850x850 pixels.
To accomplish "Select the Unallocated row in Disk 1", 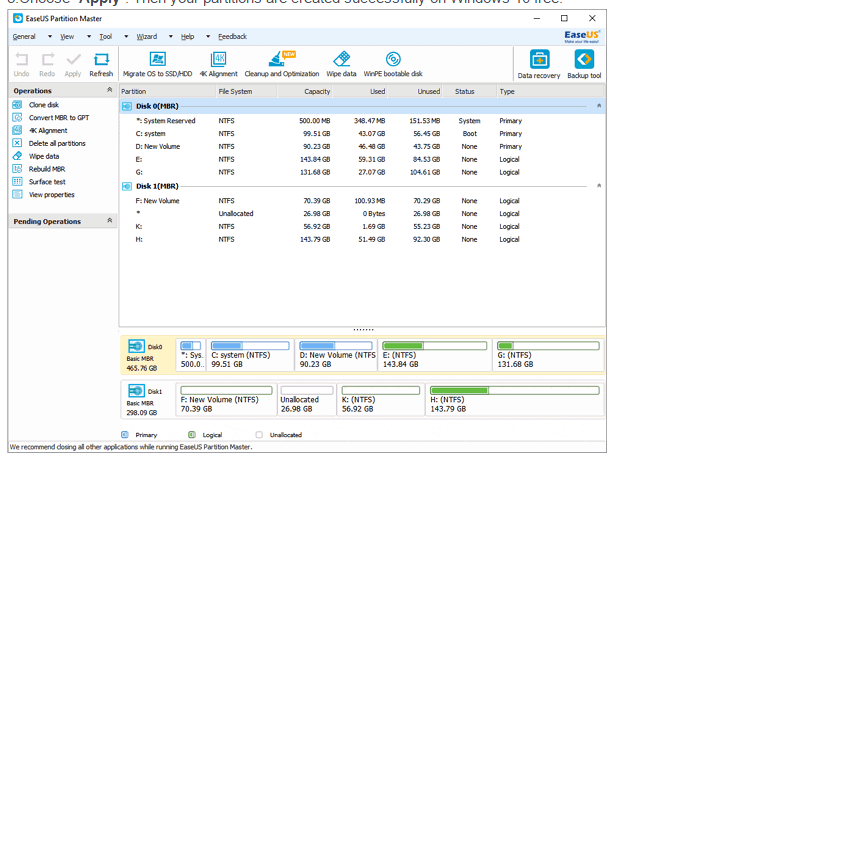I will [x=362, y=214].
